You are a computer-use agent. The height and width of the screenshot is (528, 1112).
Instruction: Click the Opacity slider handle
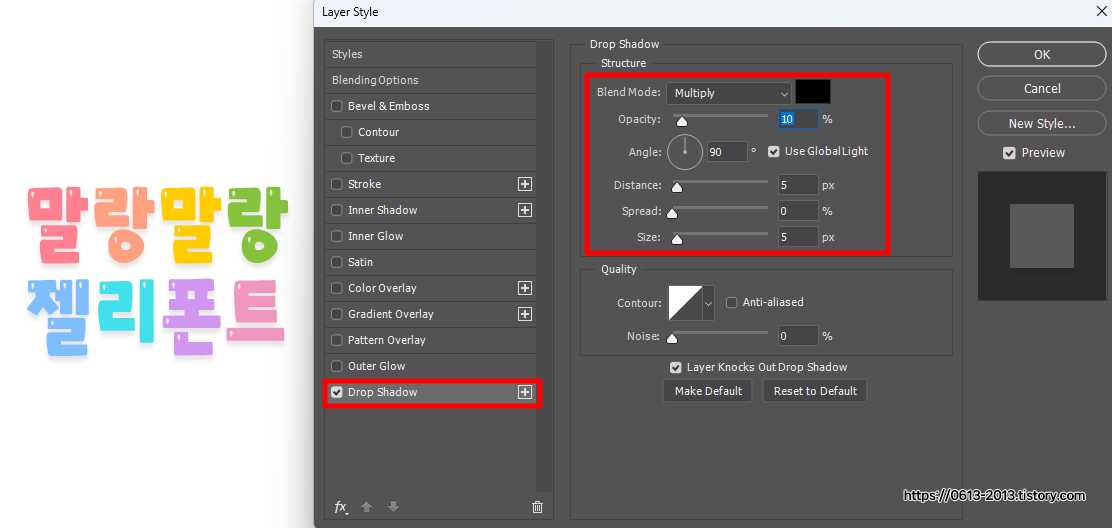682,121
